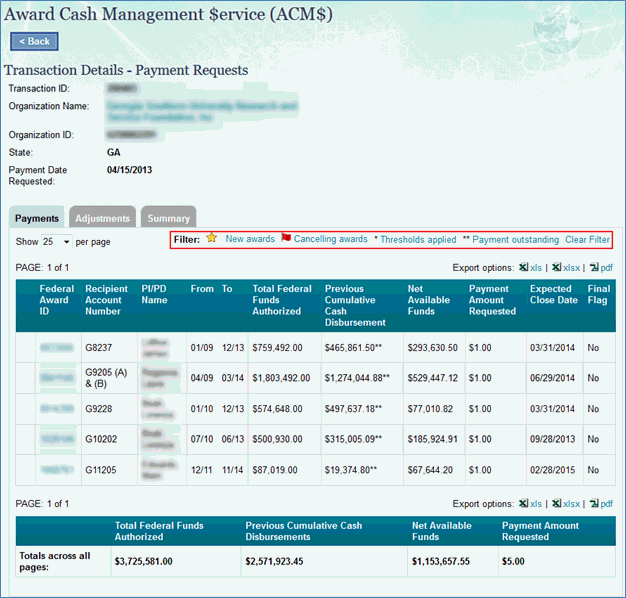Filter by Payment outstanding
Viewport: 626px width, 598px height.
(515, 240)
